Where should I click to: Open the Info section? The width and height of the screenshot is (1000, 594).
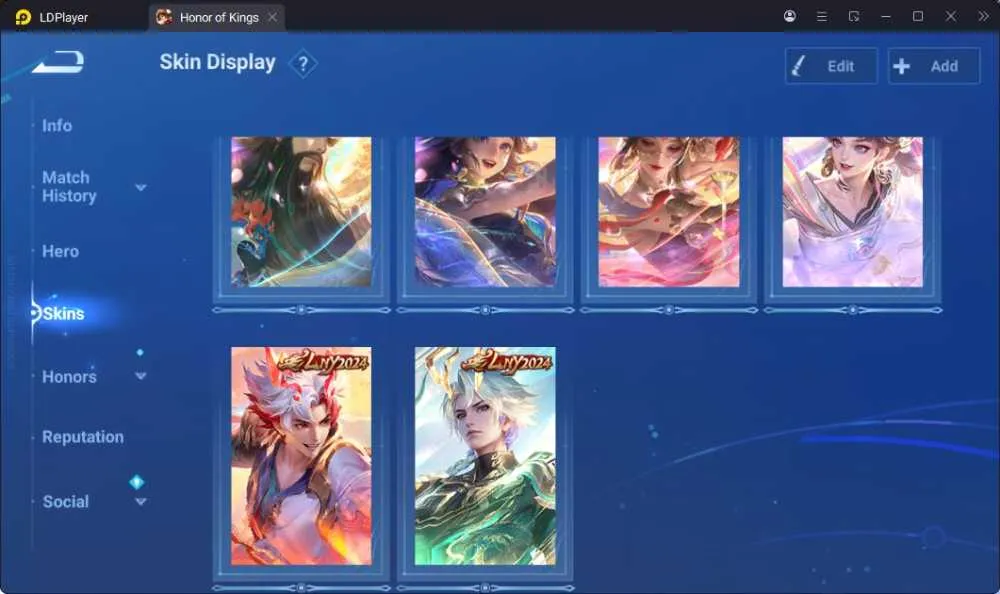[x=57, y=126]
